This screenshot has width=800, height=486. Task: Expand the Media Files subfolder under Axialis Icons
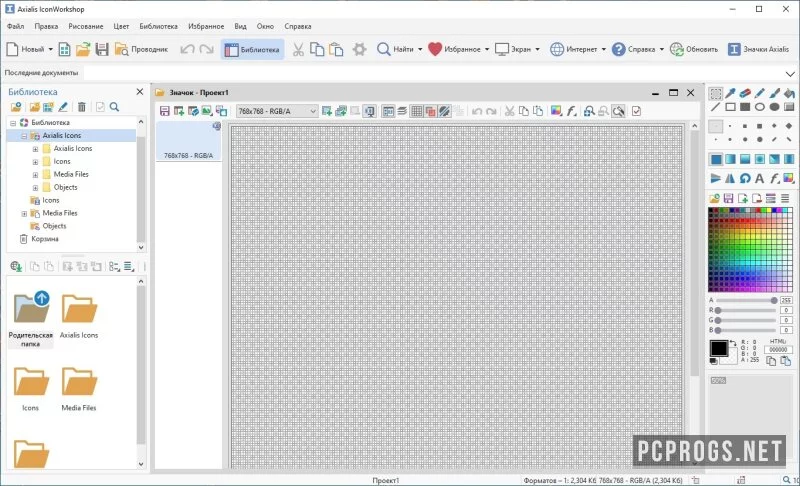35,175
